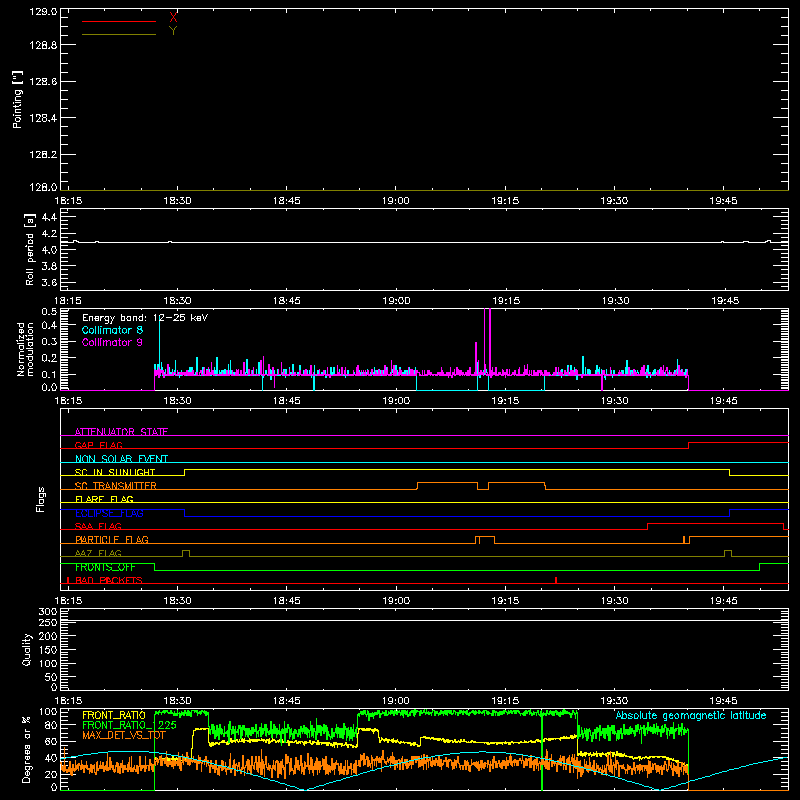Click the 18:30 time label under Quality panel
800x800 pixels.
177,701
